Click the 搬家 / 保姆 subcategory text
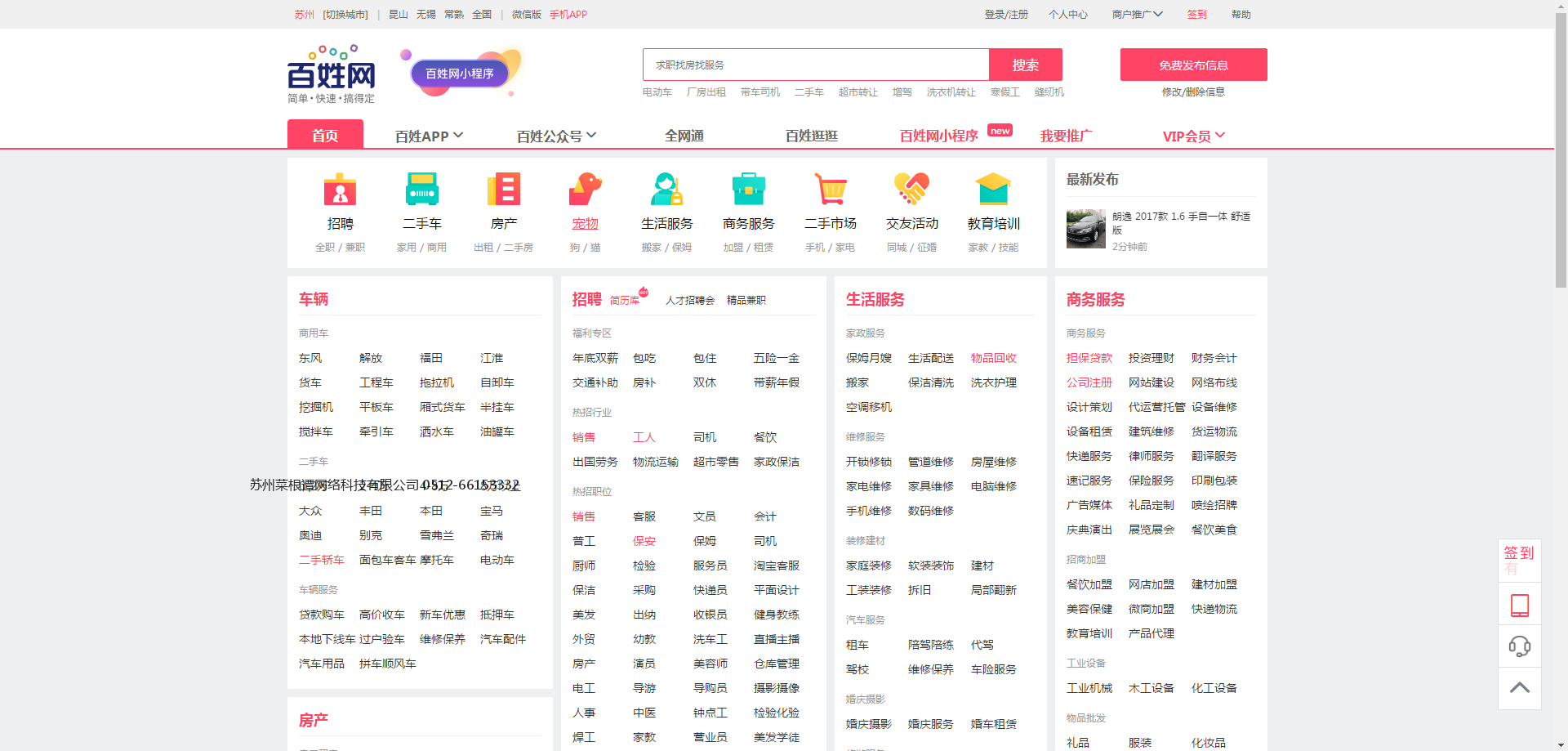The image size is (1568, 751). pyautogui.click(x=666, y=248)
